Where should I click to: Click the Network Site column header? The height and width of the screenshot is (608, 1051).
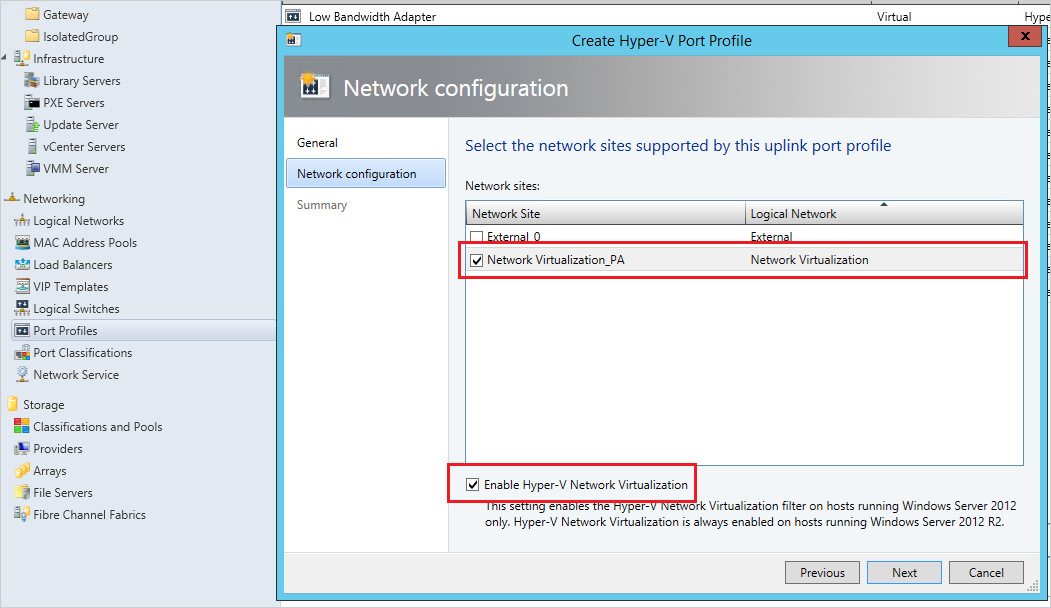pyautogui.click(x=605, y=213)
